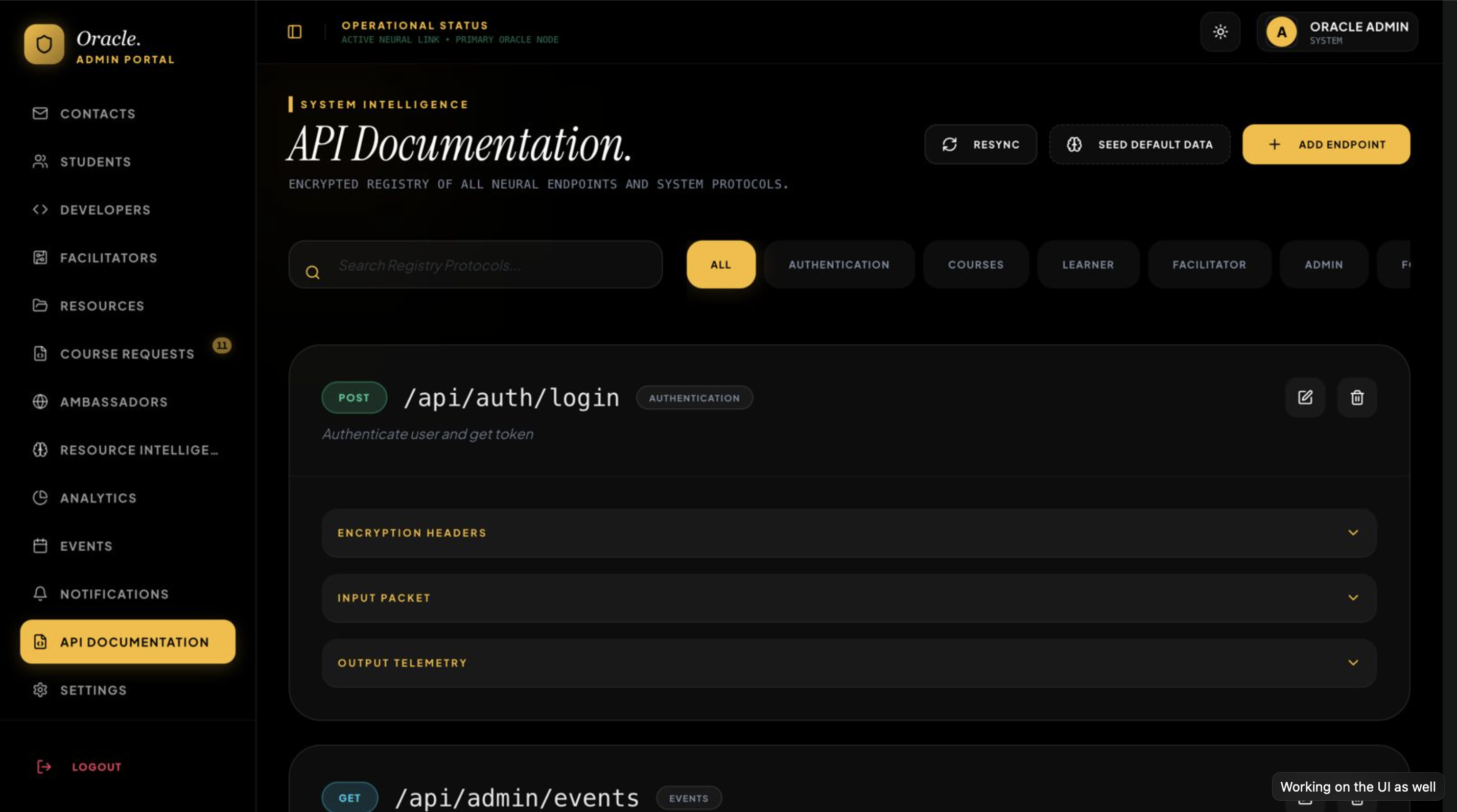Screen dimensions: 1457x812
Task: Click the API Documentation file icon
Action: [40, 642]
